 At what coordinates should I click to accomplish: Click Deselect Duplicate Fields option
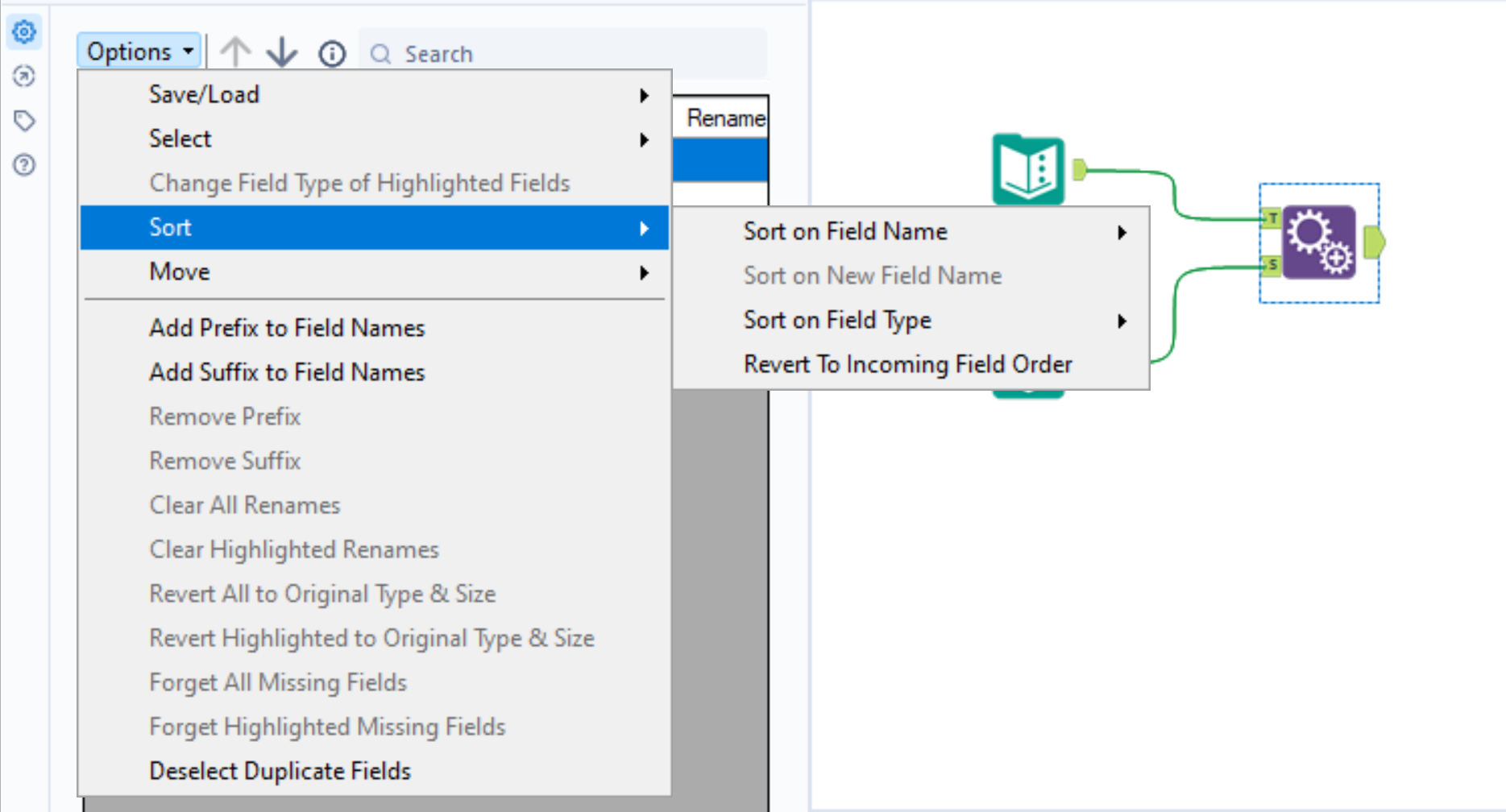[280, 772]
